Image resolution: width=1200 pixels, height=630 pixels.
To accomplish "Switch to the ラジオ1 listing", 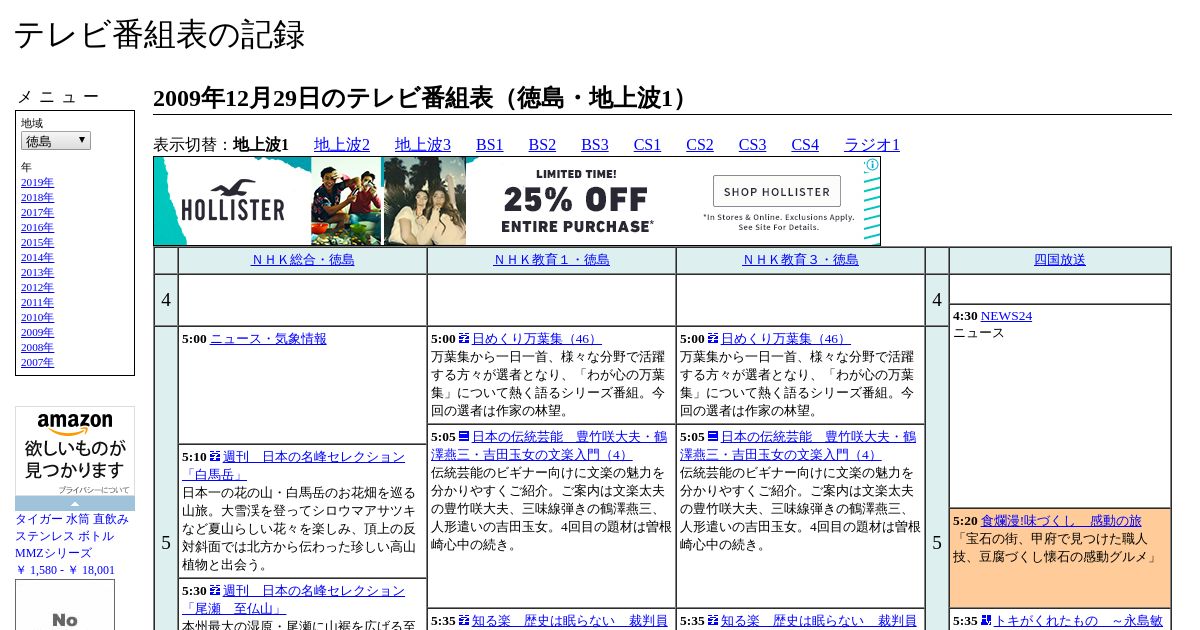I will [x=872, y=145].
